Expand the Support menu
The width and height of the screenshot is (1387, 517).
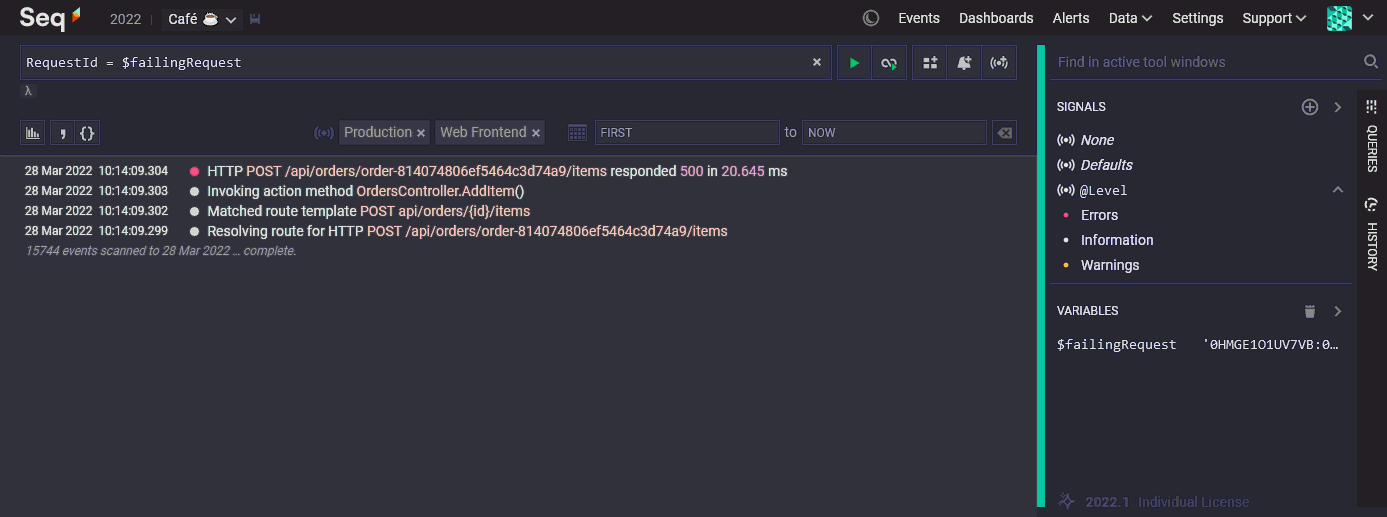1274,18
